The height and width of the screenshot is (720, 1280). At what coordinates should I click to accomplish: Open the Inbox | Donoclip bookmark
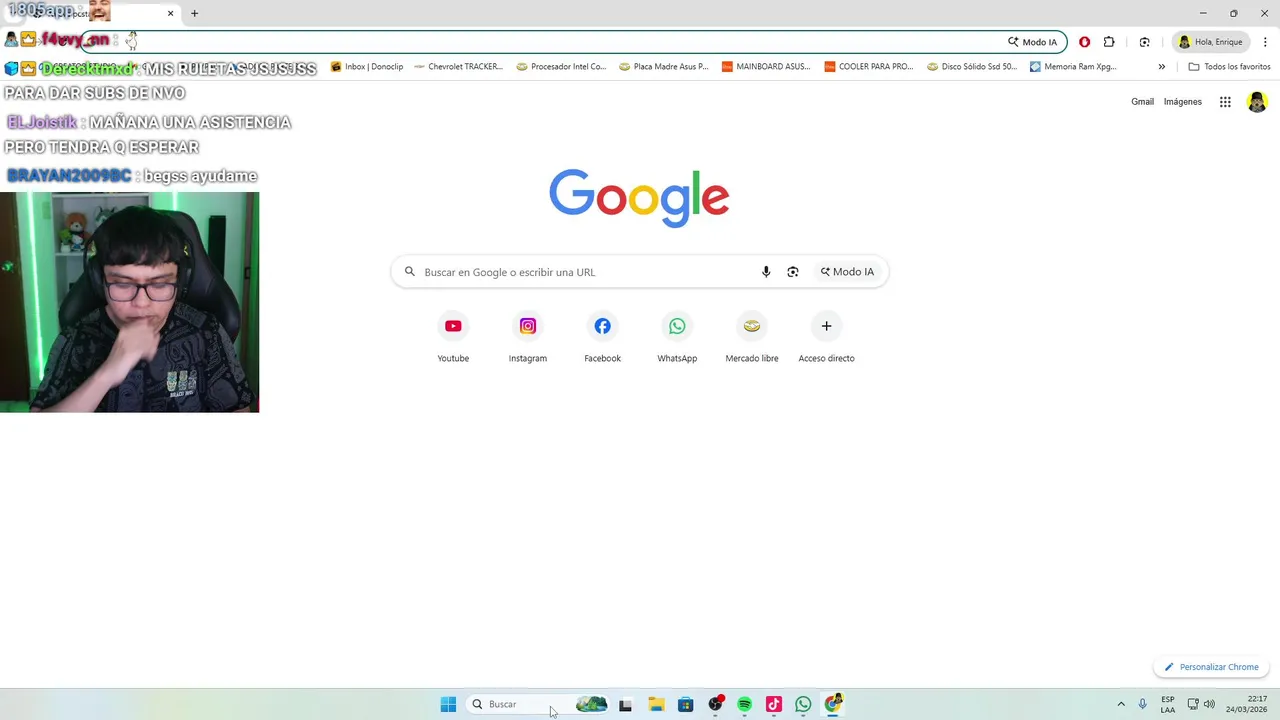[367, 67]
